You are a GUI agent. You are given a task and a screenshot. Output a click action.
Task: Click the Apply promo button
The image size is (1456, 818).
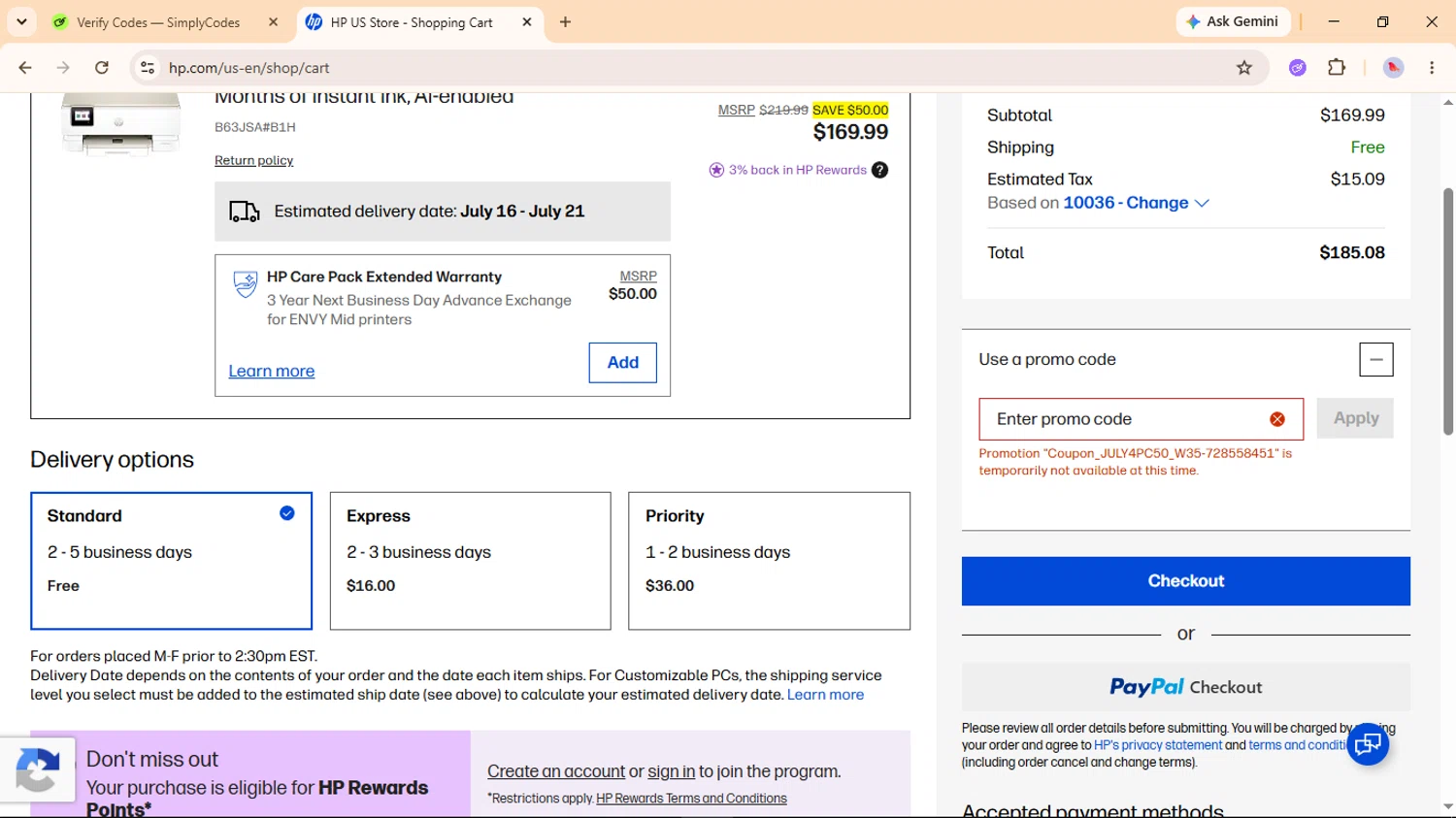coord(1355,418)
